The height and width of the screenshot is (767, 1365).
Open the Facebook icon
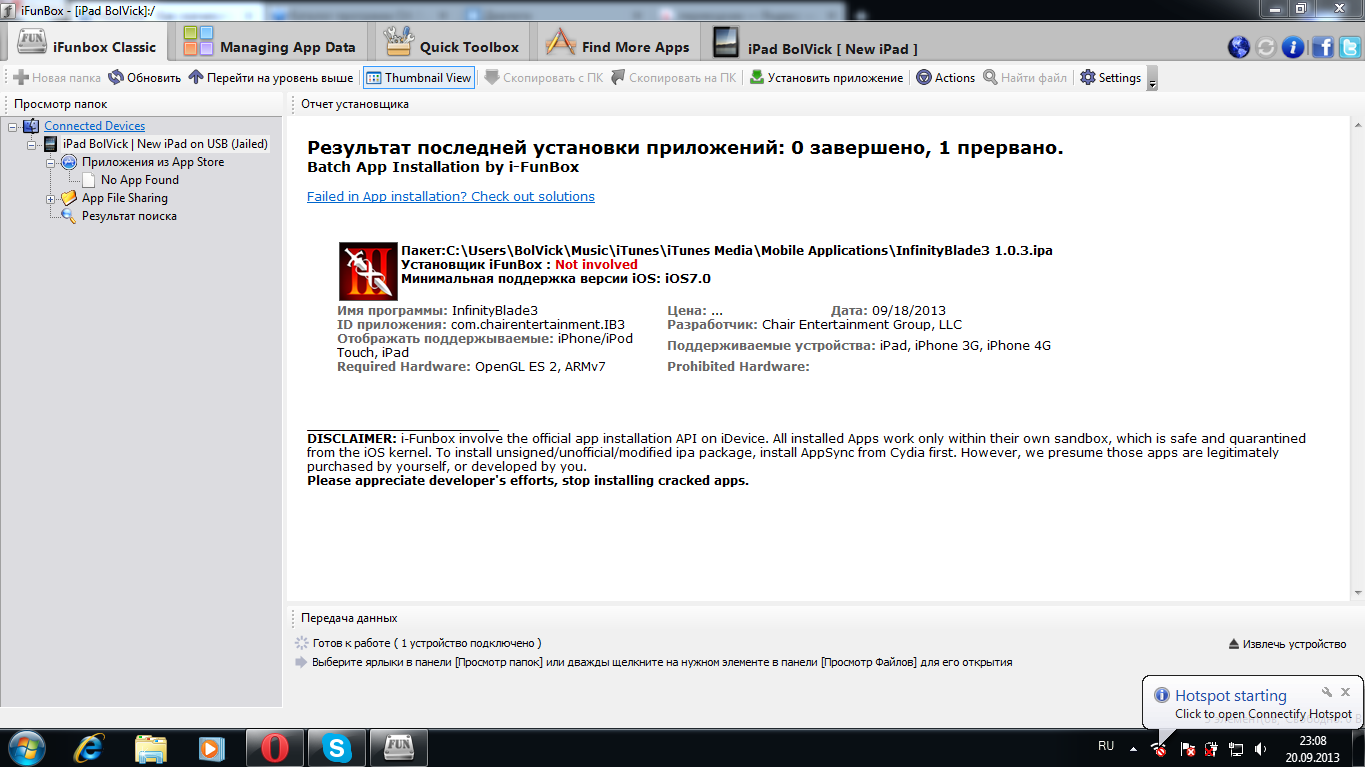[x=1323, y=47]
